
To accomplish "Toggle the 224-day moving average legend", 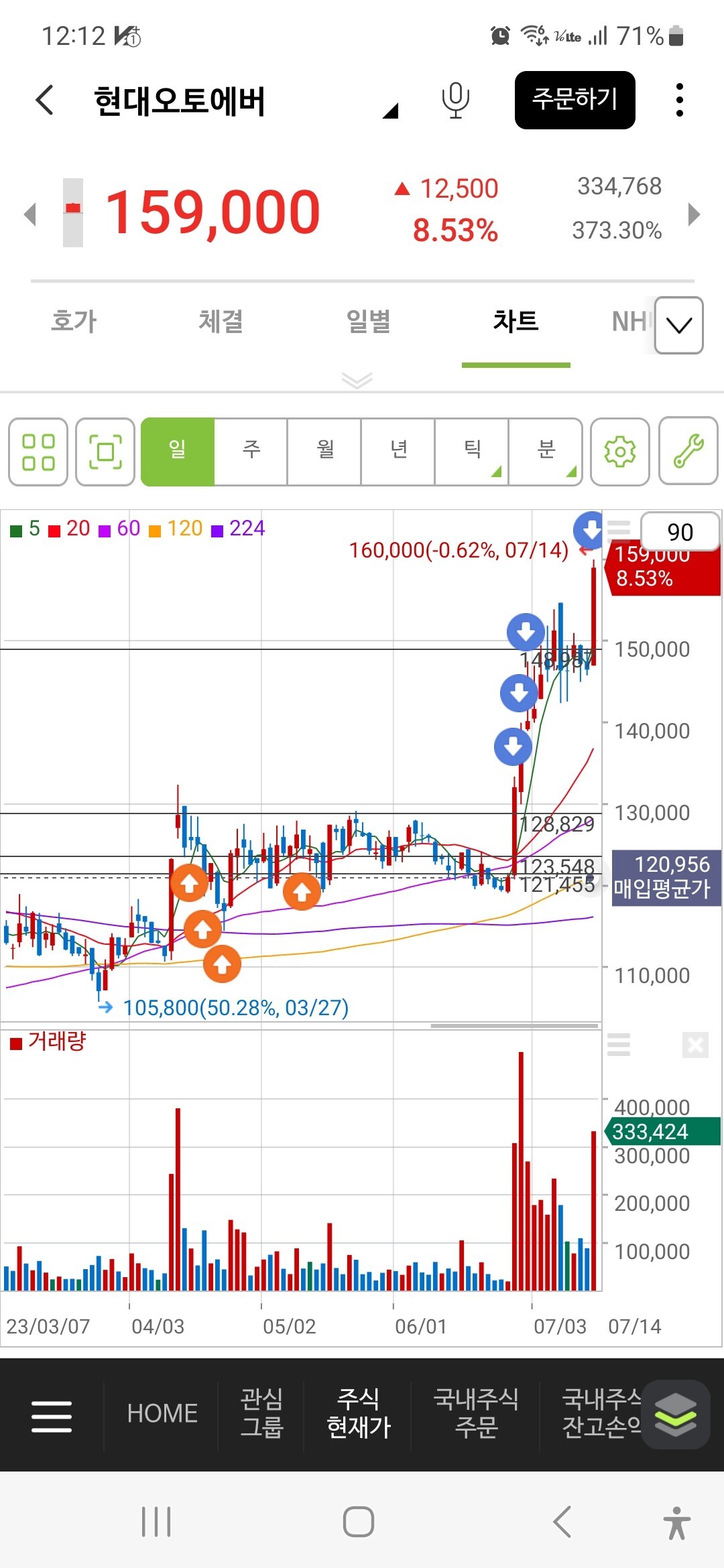I will (x=239, y=529).
